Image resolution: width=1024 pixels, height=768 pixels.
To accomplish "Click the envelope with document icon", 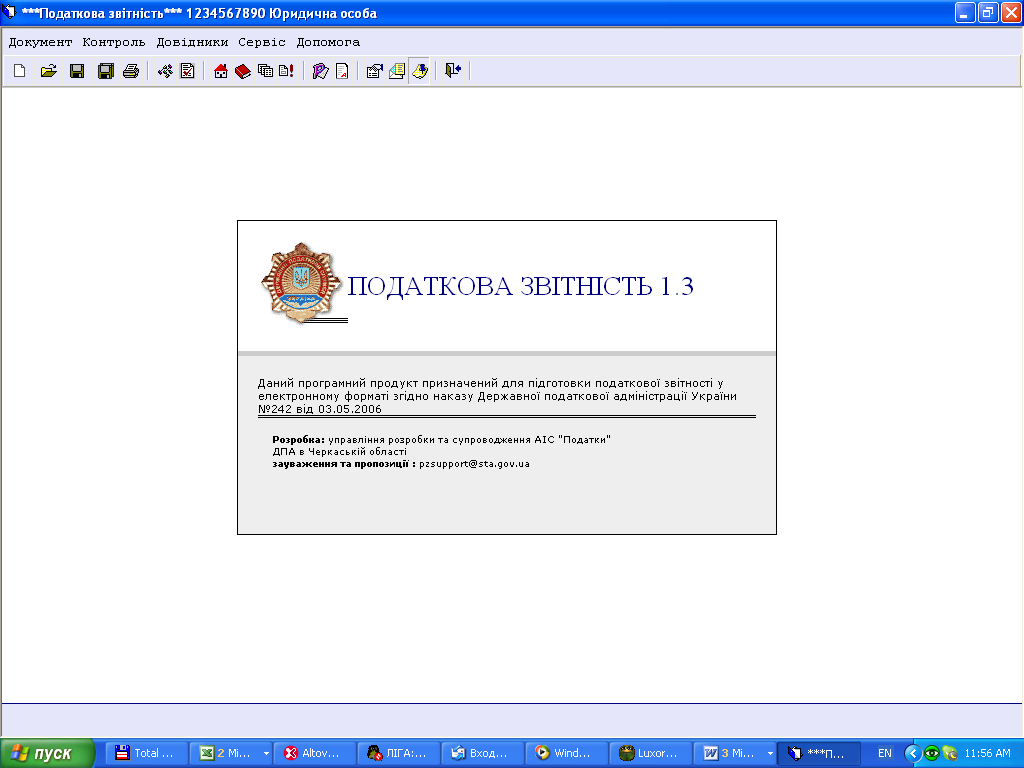I will tap(396, 71).
